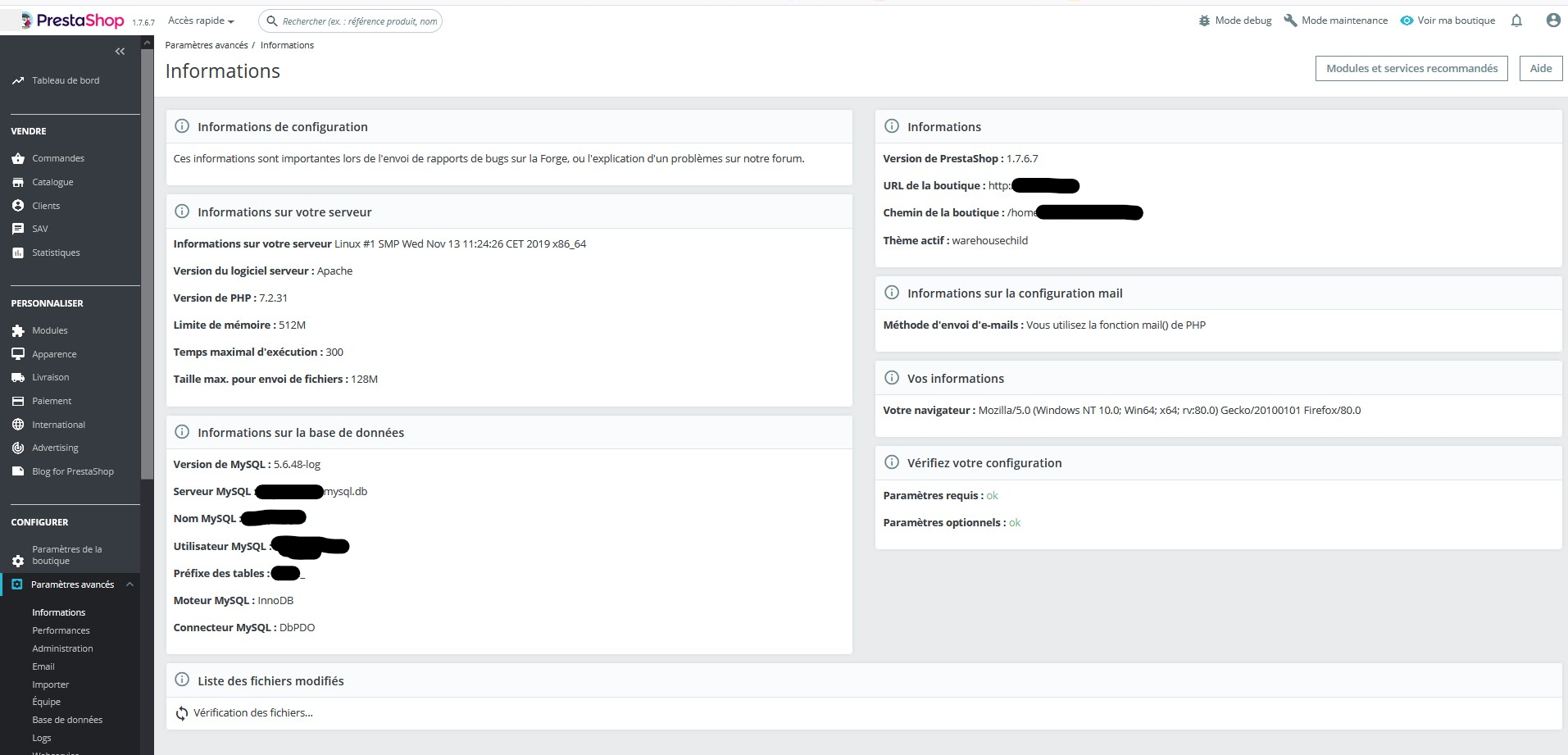Open the Équipe submenu item

[x=47, y=702]
